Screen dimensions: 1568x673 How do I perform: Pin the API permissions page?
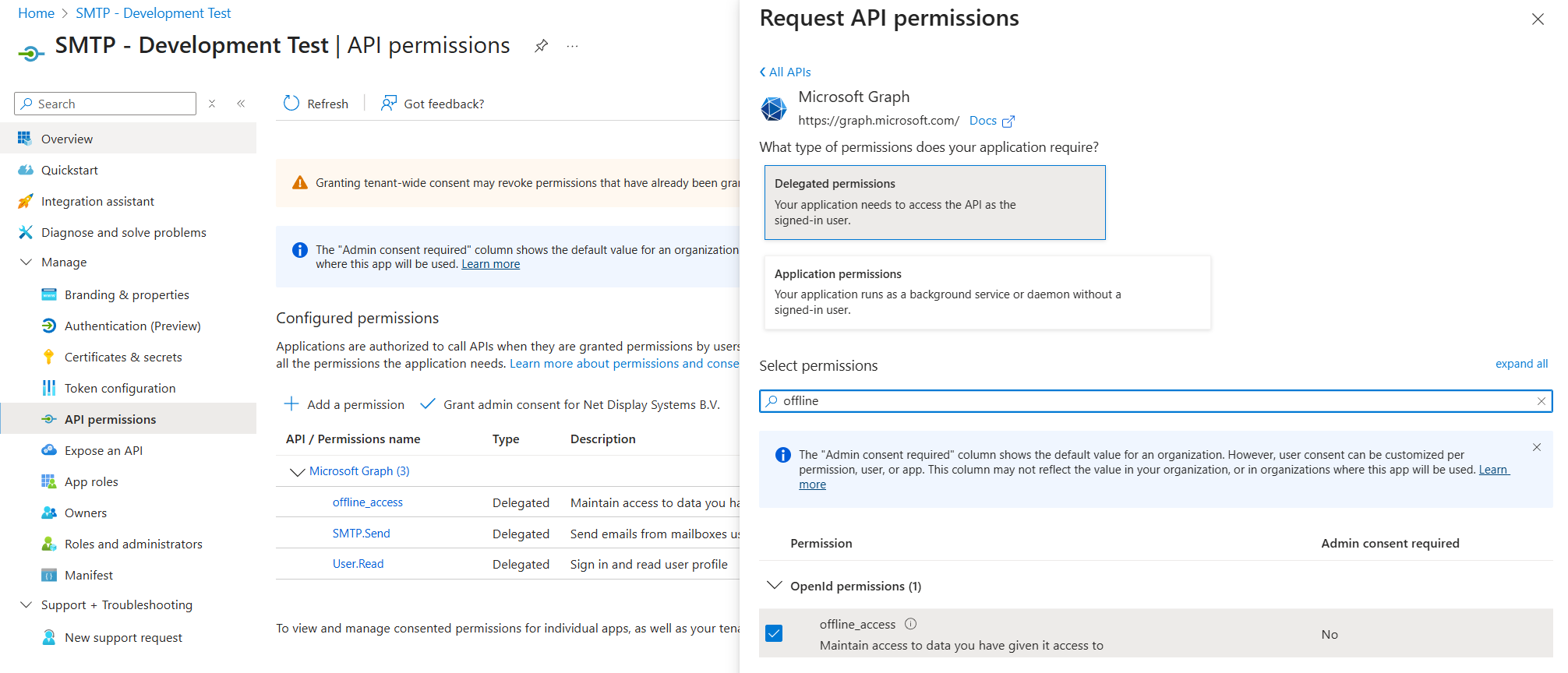[x=541, y=46]
